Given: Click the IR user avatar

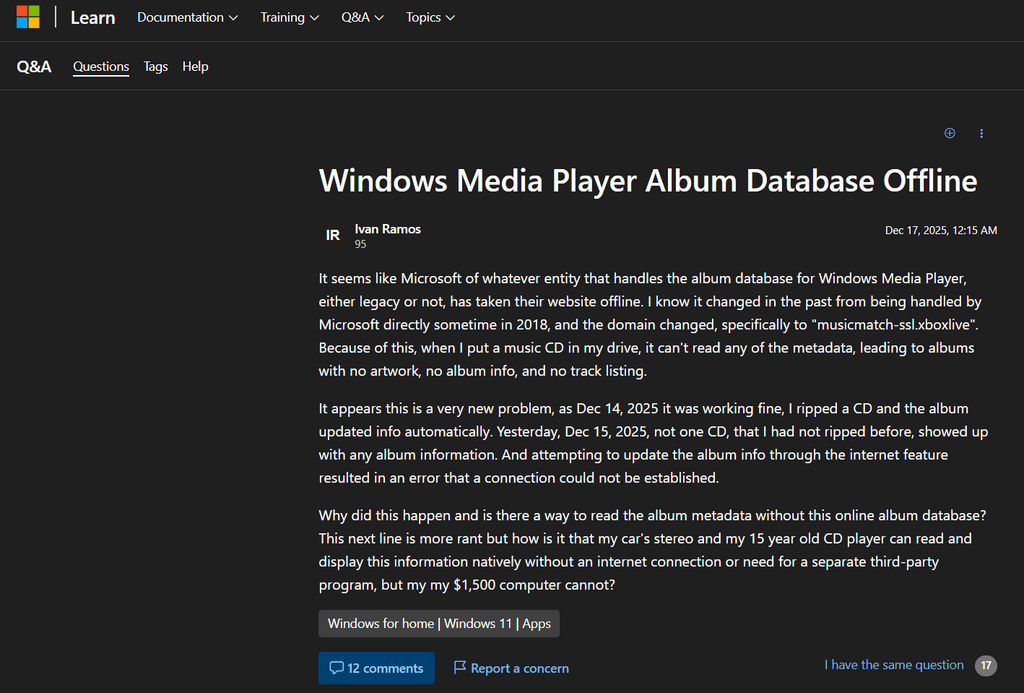Looking at the screenshot, I should point(333,236).
